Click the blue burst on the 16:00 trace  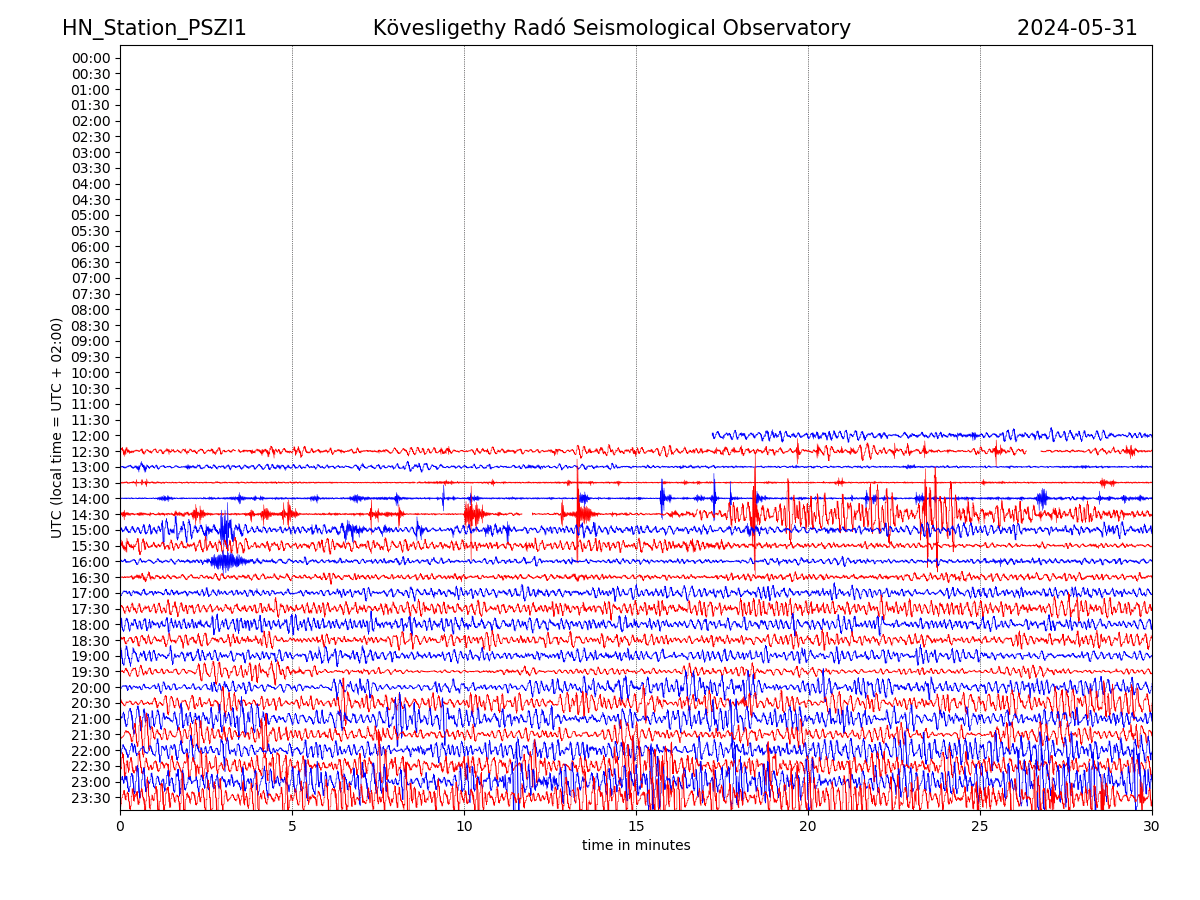click(x=226, y=561)
